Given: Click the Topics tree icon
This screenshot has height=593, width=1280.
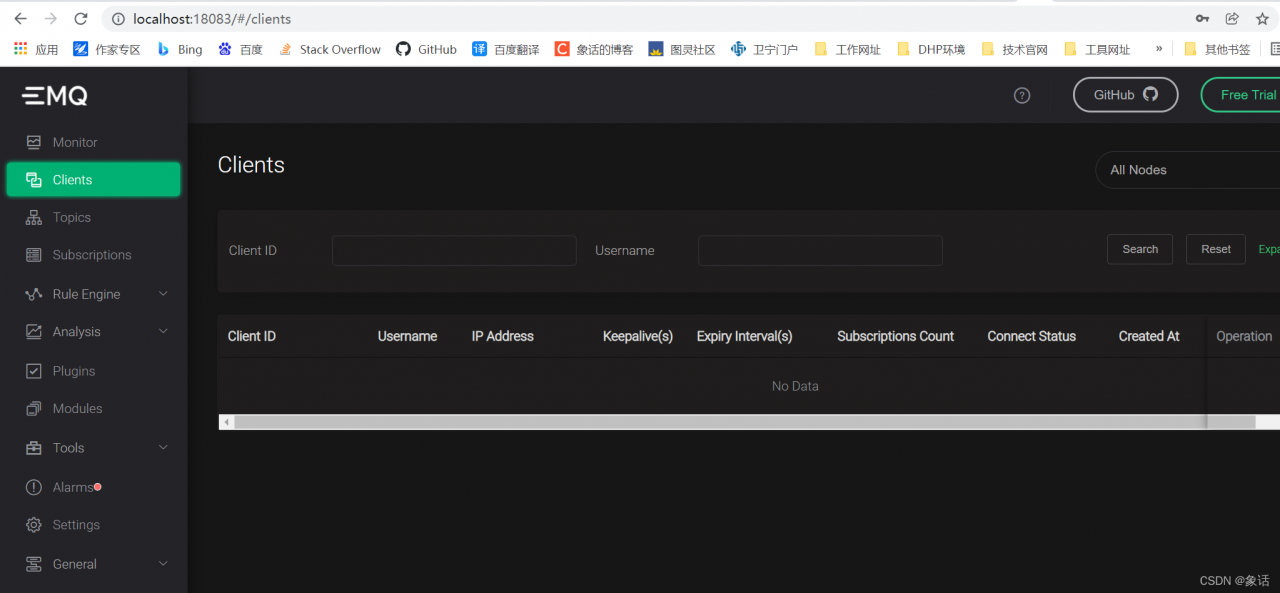Looking at the screenshot, I should point(34,217).
